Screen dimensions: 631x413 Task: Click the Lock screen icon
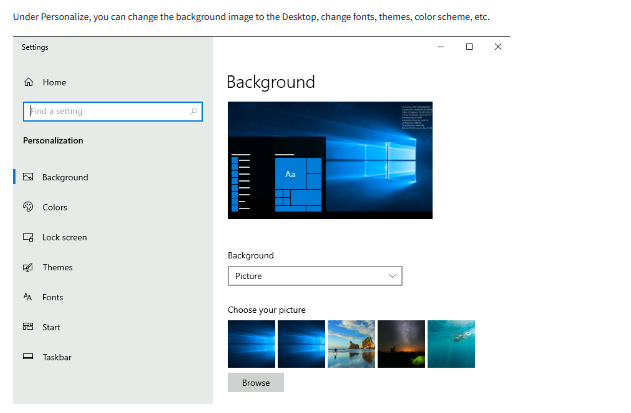pyautogui.click(x=28, y=237)
